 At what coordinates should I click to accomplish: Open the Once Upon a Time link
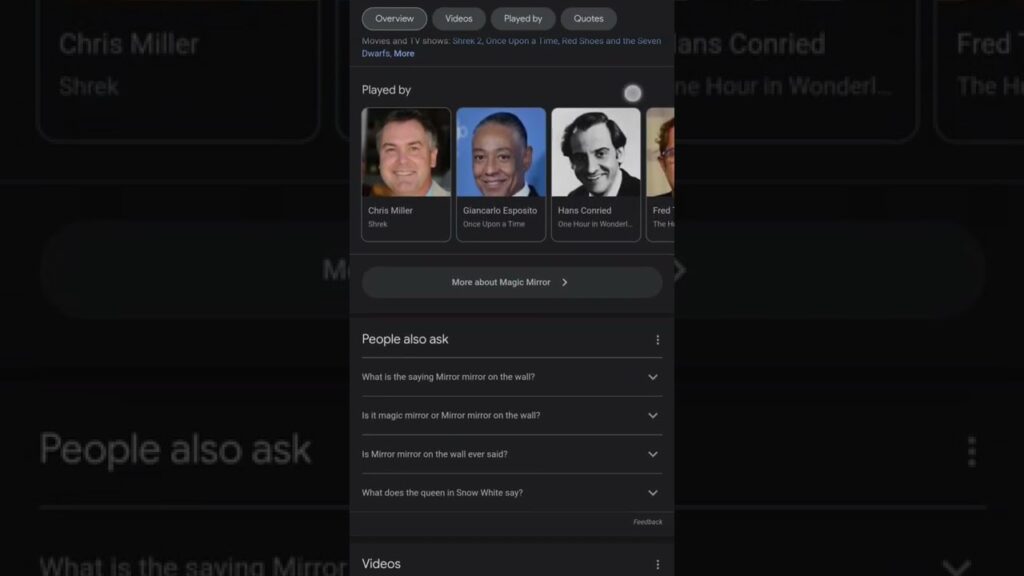coord(521,41)
